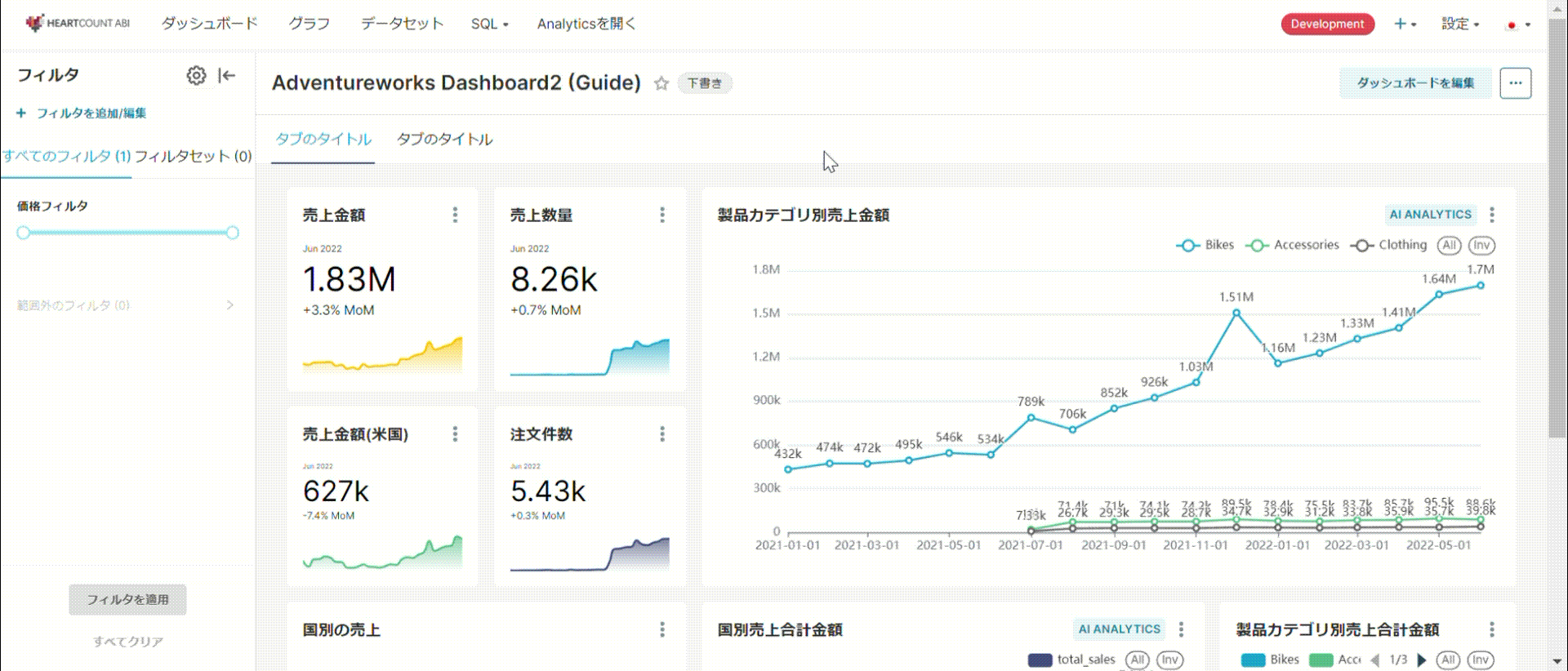The width and height of the screenshot is (1568, 671).
Task: Click Analyticsを開く in the top navigation
Action: (586, 24)
